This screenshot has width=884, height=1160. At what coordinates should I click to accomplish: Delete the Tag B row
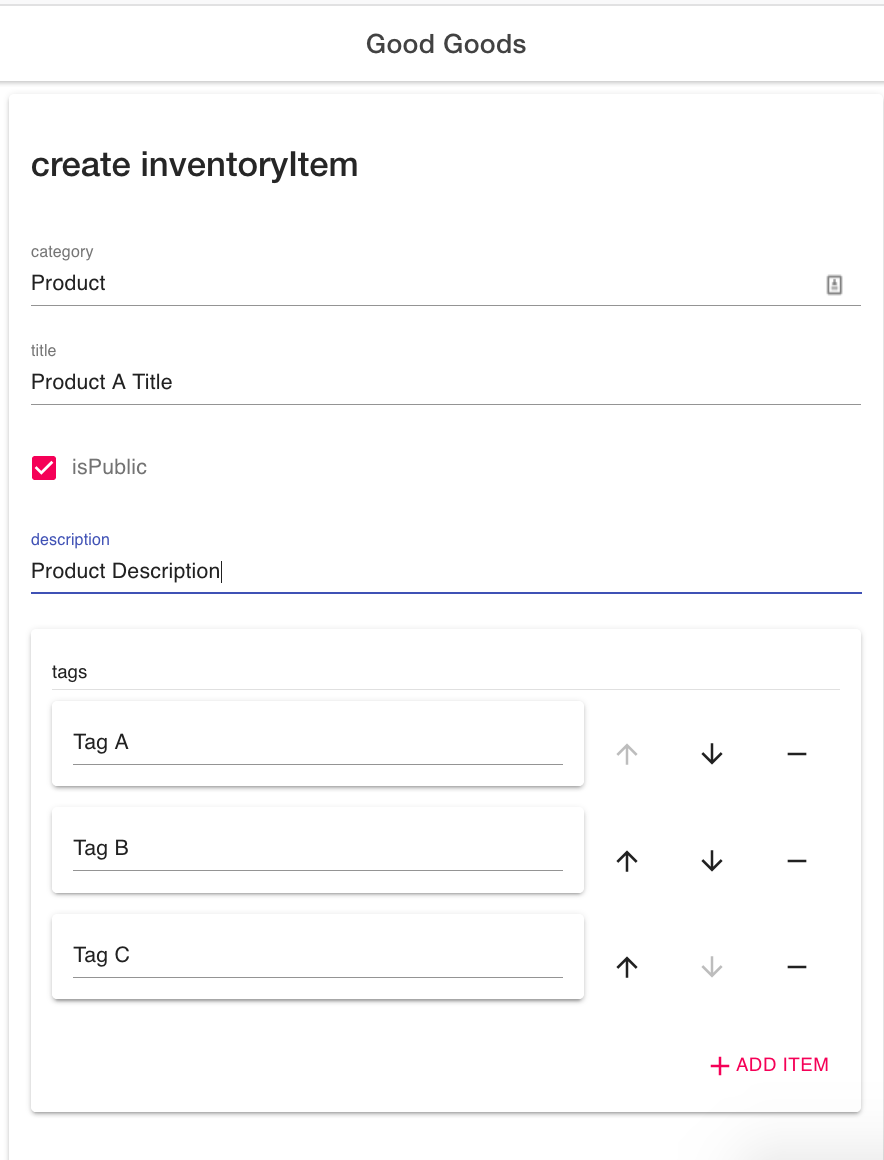pyautogui.click(x=796, y=861)
